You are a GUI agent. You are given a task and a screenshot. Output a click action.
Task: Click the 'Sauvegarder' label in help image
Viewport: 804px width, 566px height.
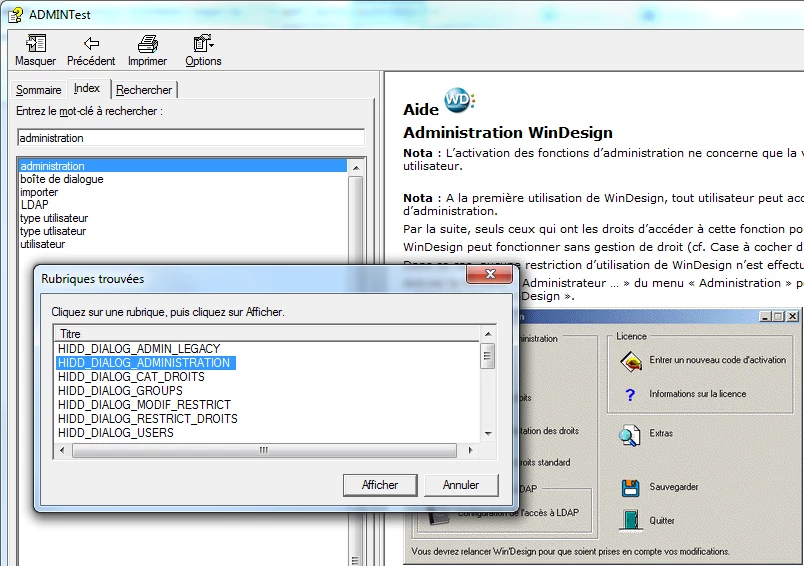(x=673, y=487)
